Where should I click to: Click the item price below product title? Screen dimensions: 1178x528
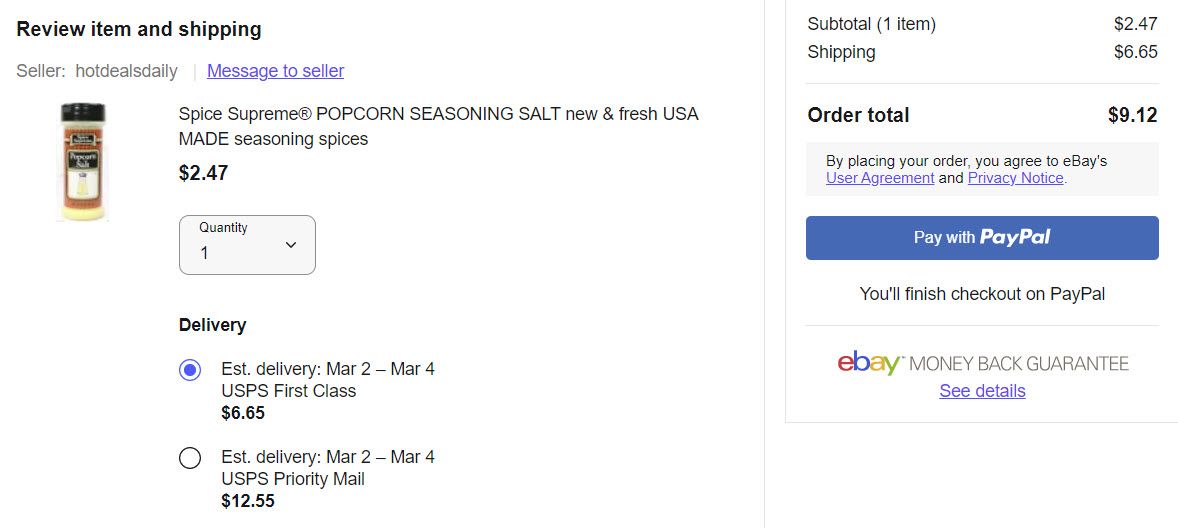coord(203,173)
